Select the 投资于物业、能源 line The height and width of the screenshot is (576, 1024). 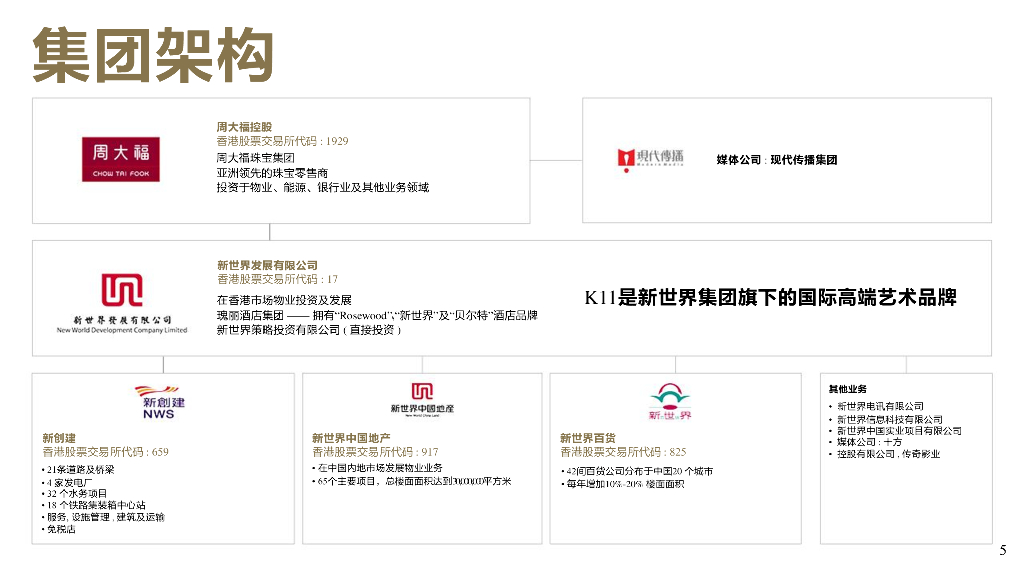pyautogui.click(x=323, y=187)
